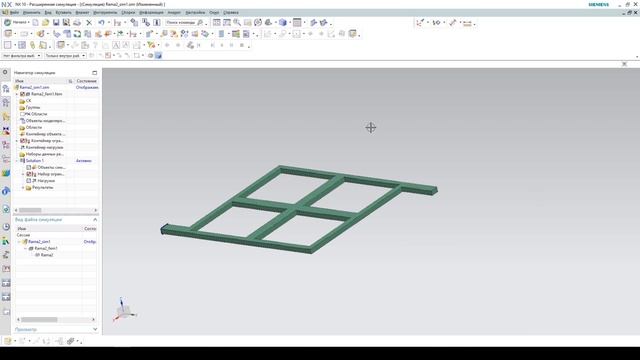This screenshot has width=640, height=360.
Task: Click the yellow icon in bottom toolbar
Action: point(8,341)
